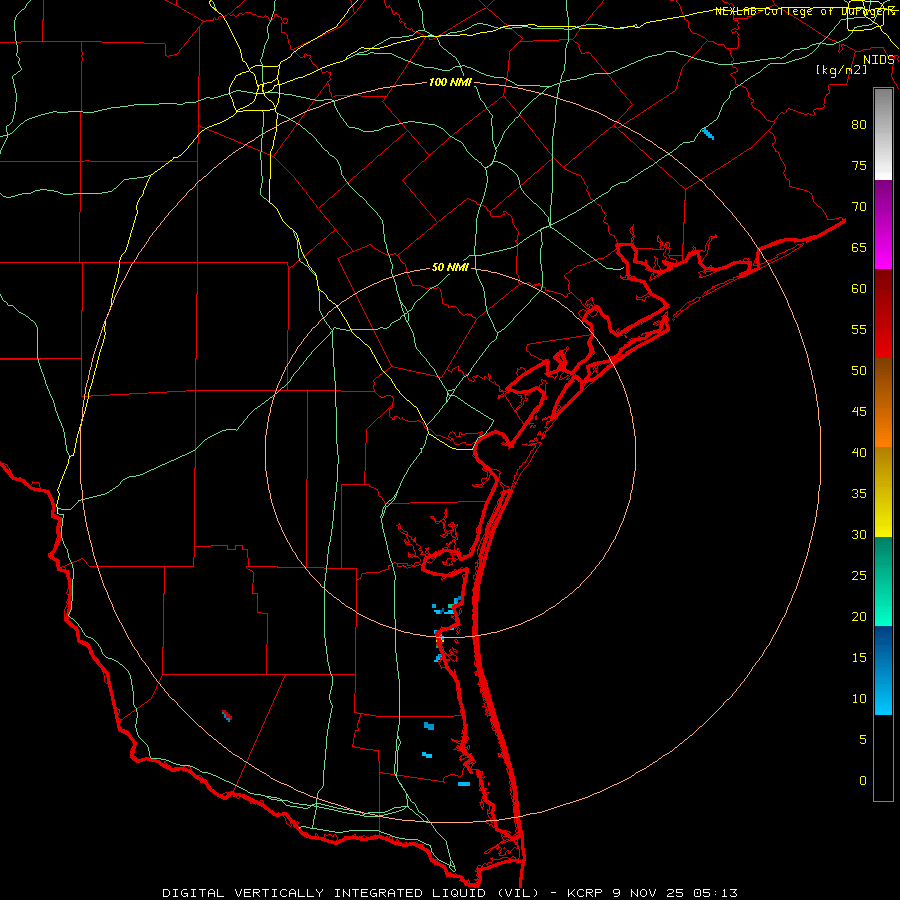Click the 50 NMI range ring label
This screenshot has height=900, width=900.
[450, 267]
